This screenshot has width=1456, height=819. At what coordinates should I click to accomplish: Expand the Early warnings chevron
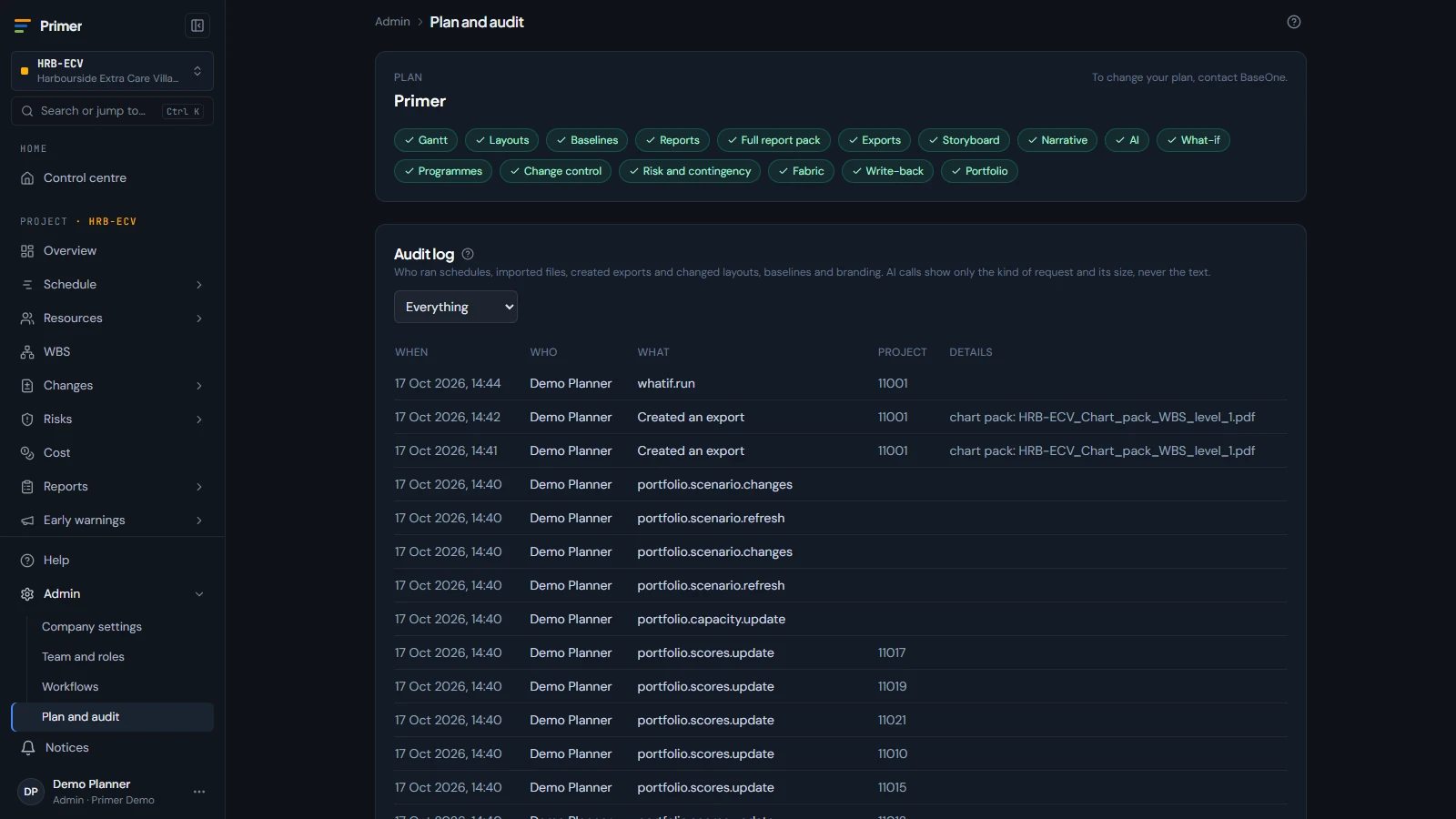click(x=199, y=521)
